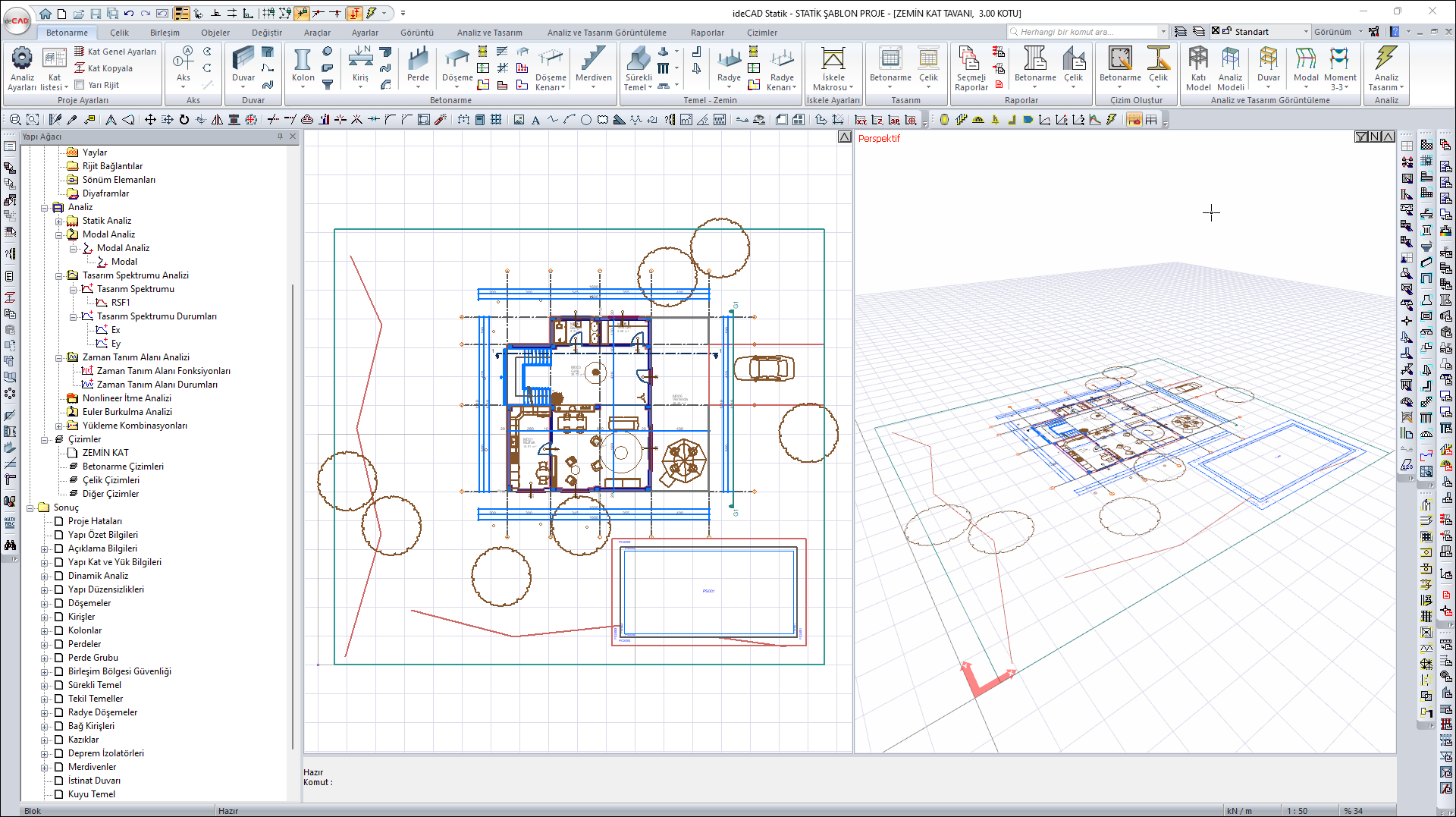The width and height of the screenshot is (1456, 817).
Task: Choose the Perde shear wall tool
Action: coord(418,61)
